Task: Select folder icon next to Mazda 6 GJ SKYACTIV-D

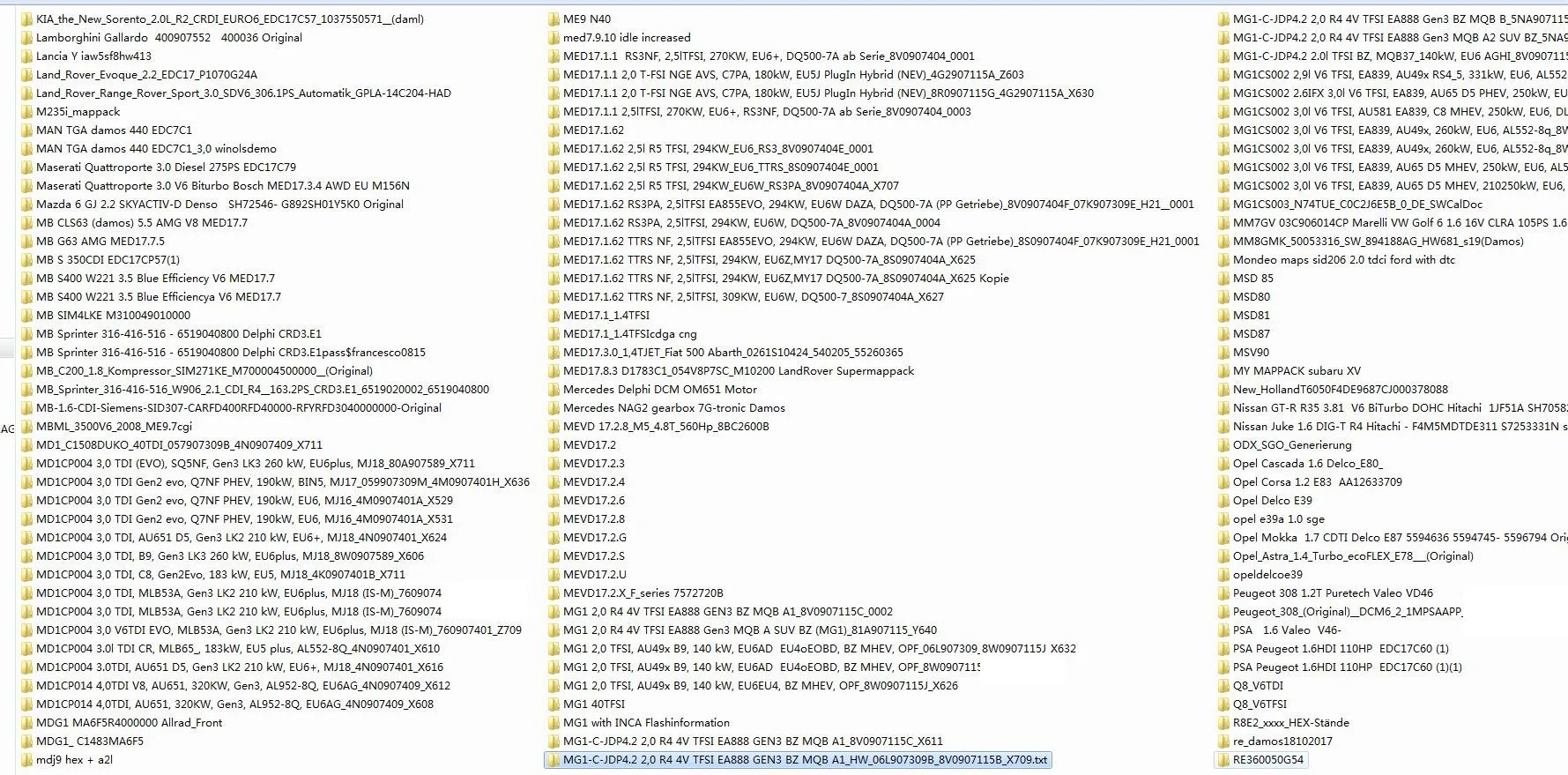Action: (x=26, y=205)
